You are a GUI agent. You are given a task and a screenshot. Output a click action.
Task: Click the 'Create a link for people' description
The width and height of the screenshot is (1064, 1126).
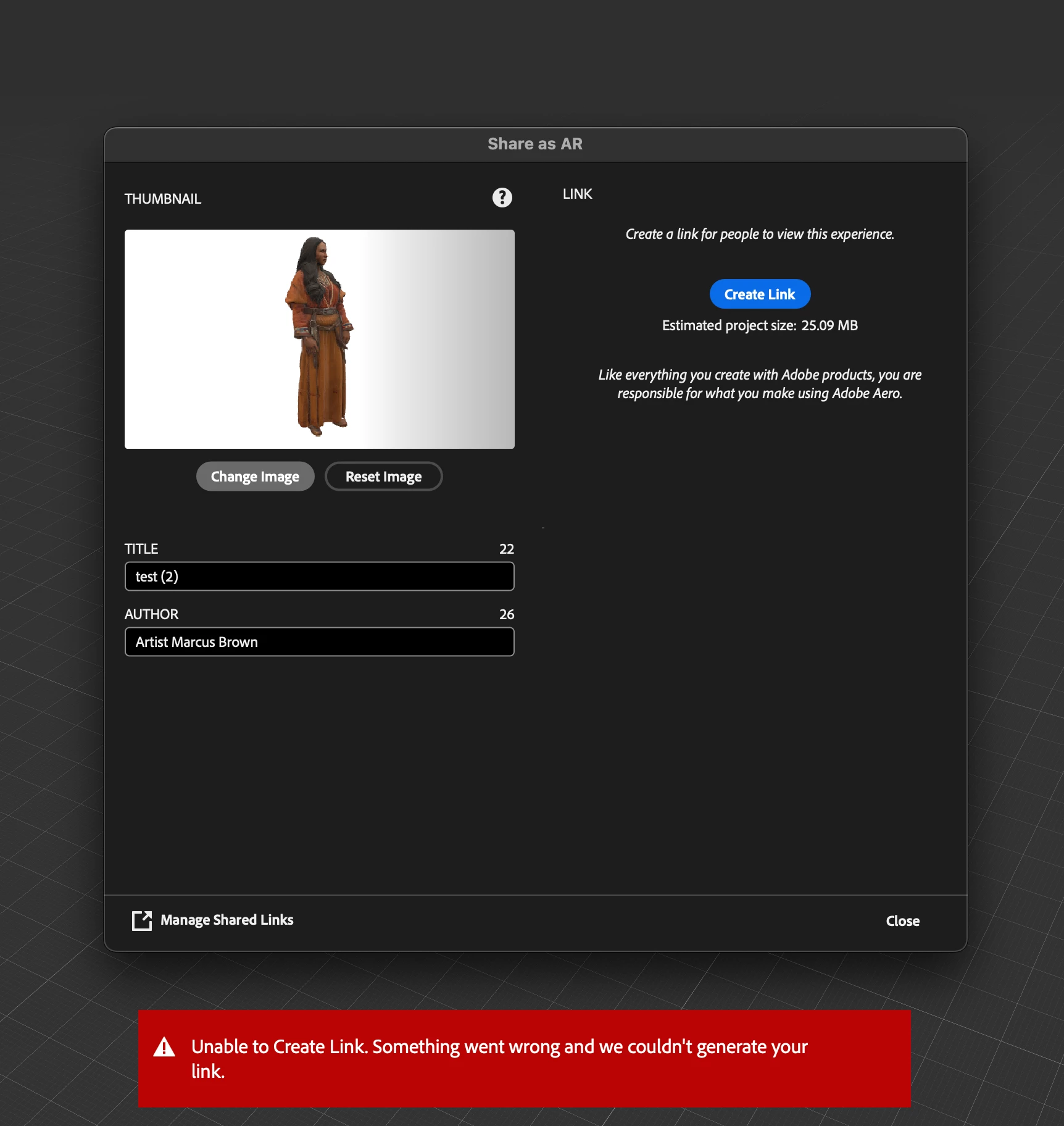tap(760, 234)
